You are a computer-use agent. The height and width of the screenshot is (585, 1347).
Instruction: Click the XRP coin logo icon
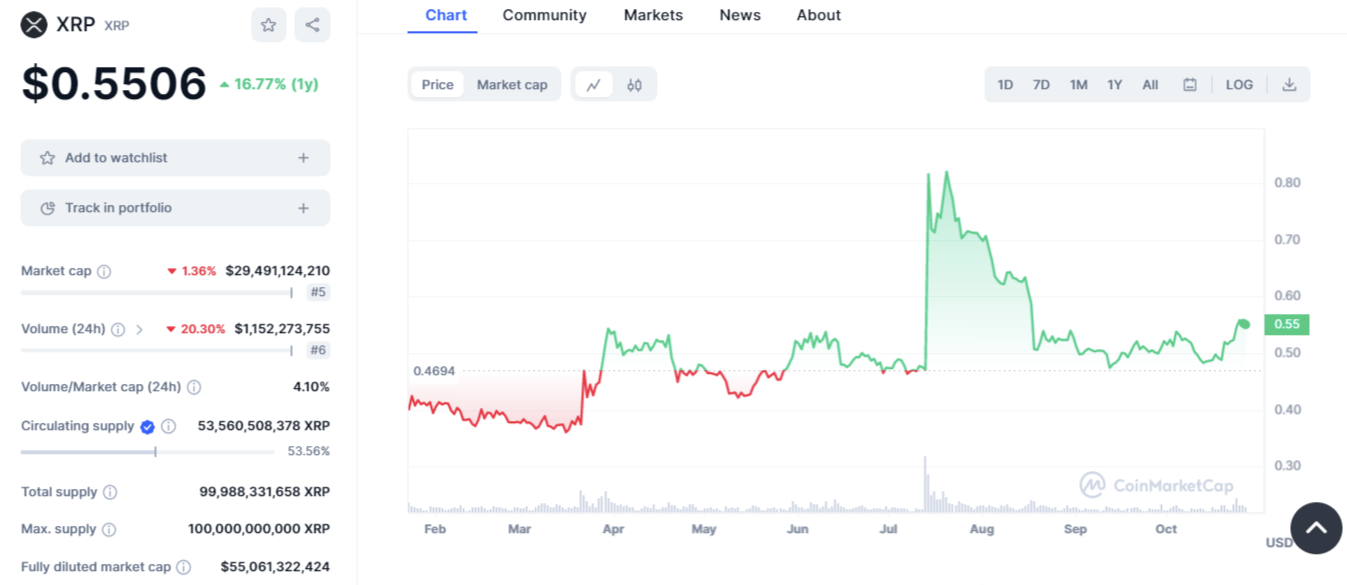pos(34,25)
